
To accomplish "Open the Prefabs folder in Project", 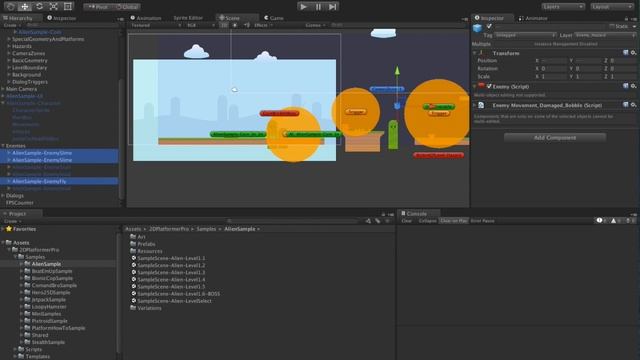I will [x=146, y=244].
